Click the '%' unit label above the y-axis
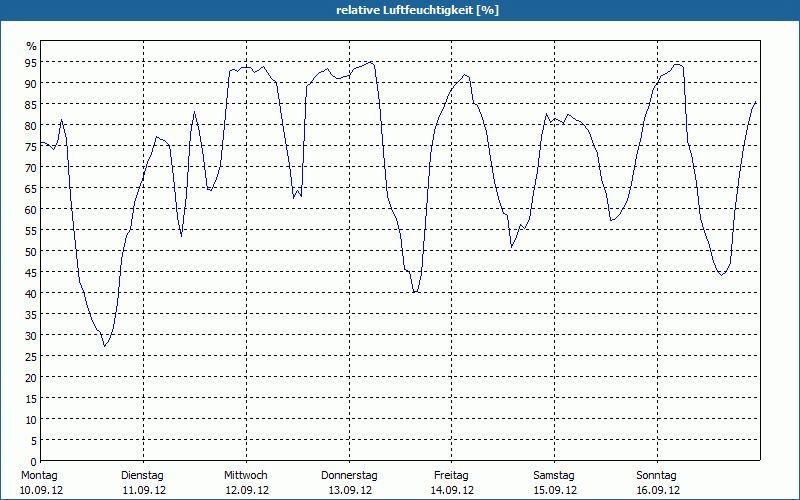800x500 pixels. pyautogui.click(x=31, y=46)
